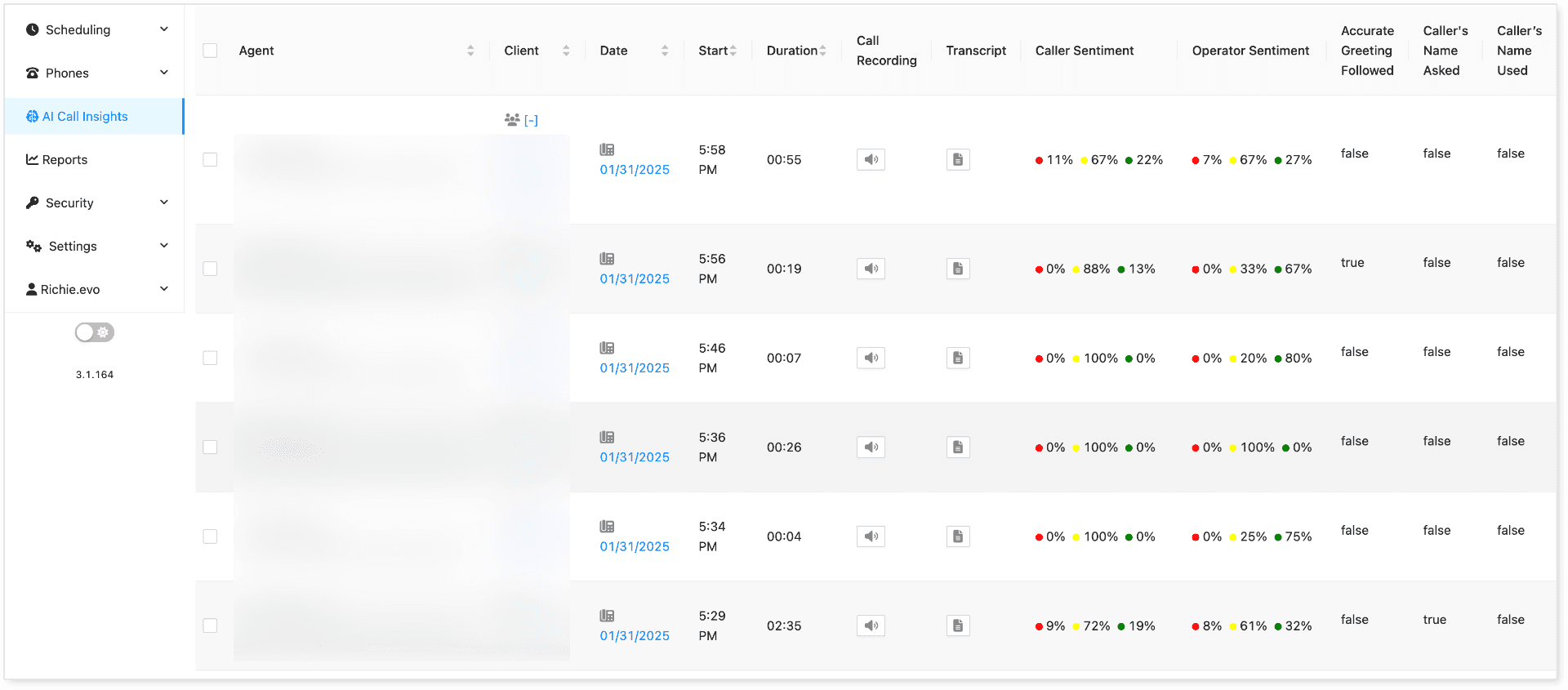Sort table by Duration column arrows
This screenshot has width=1568, height=690.
coord(823,51)
